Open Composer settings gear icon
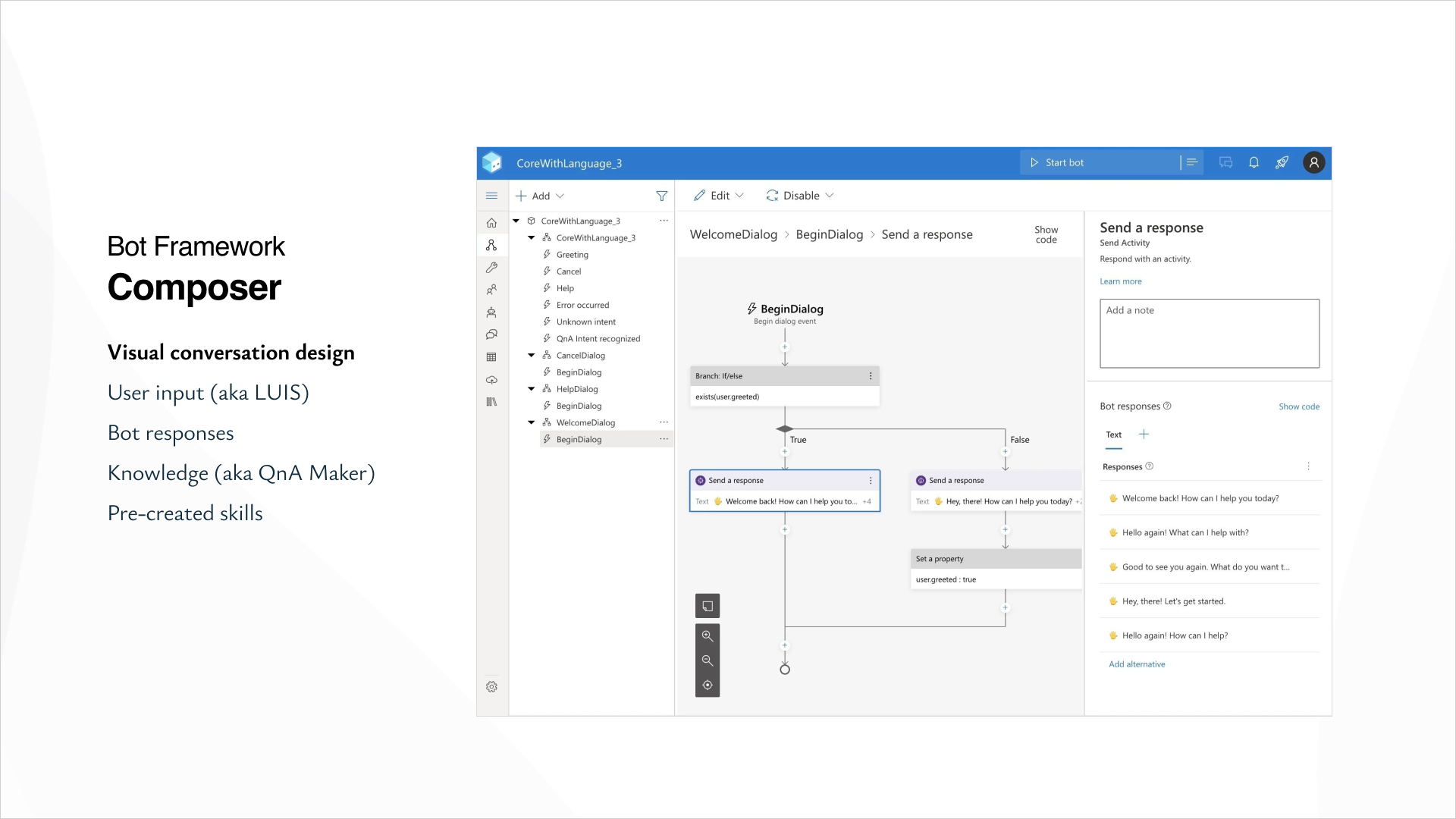Viewport: 1456px width, 819px height. click(491, 687)
